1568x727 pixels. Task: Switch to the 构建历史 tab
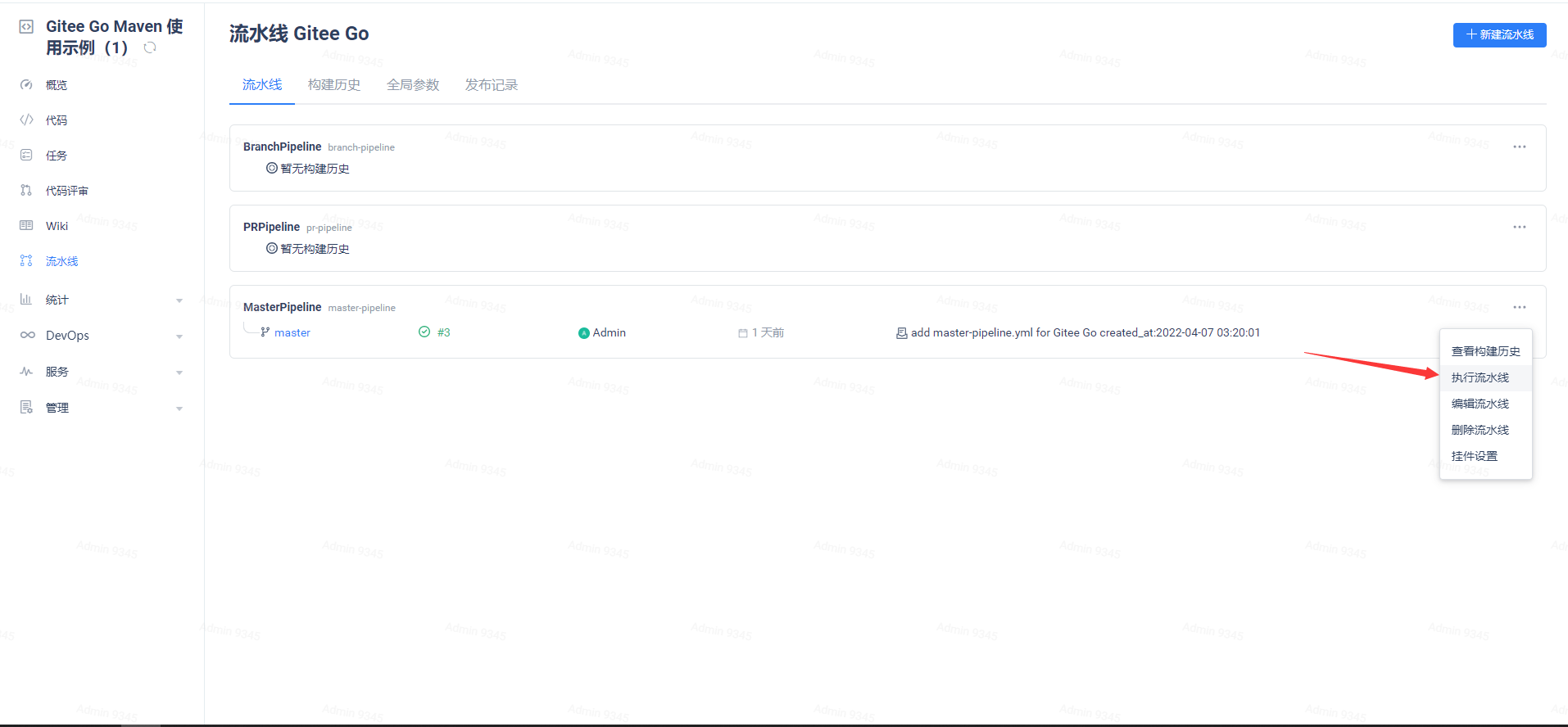334,85
